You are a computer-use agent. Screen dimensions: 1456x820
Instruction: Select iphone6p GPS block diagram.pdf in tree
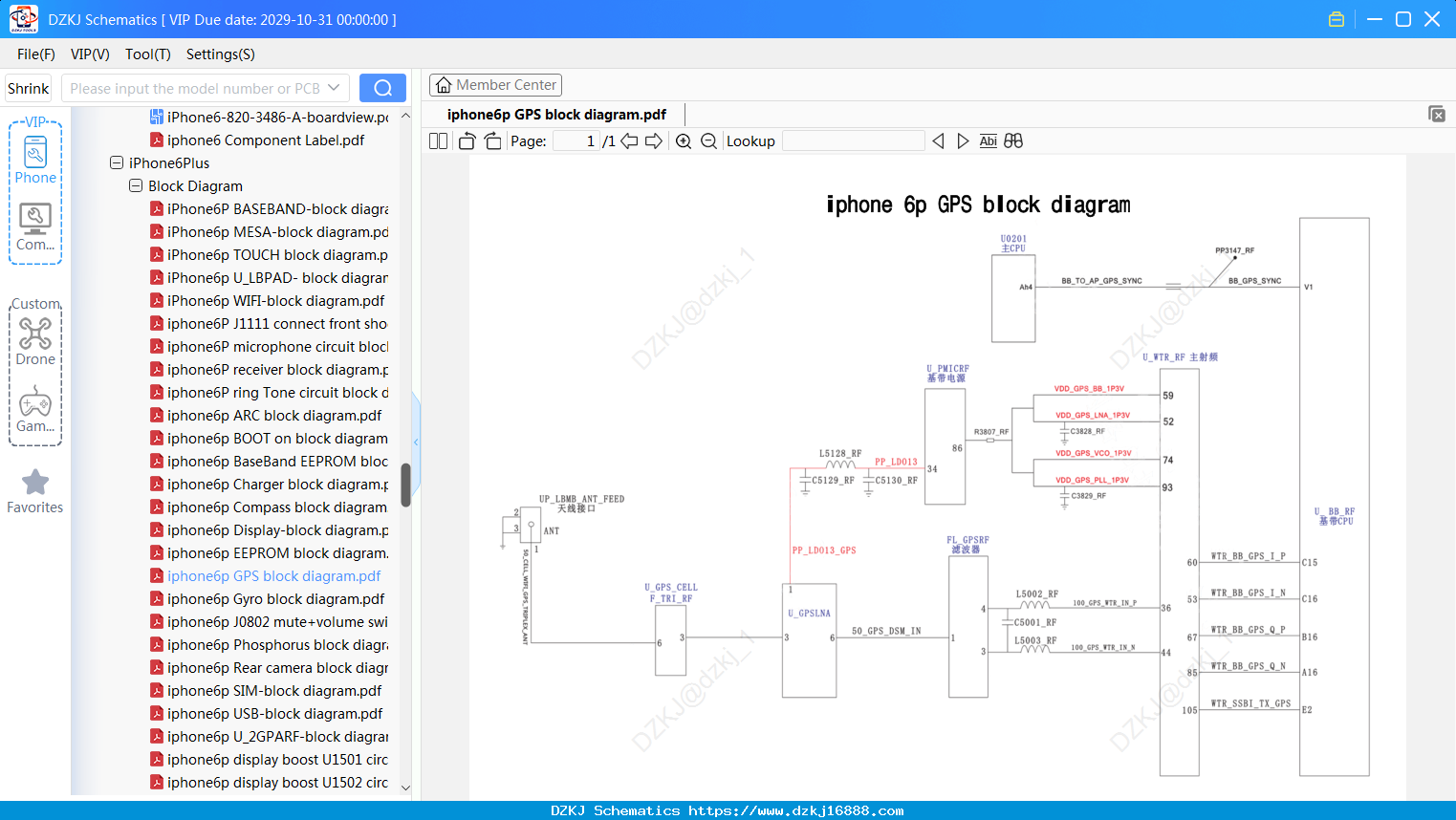(x=273, y=576)
